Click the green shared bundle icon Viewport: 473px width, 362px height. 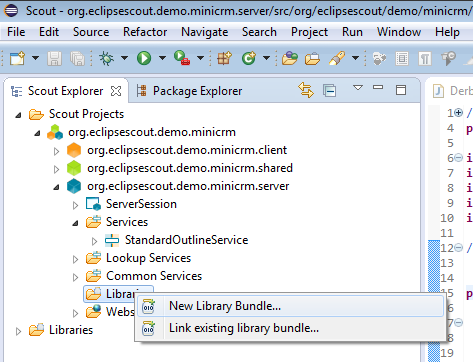pyautogui.click(x=74, y=168)
